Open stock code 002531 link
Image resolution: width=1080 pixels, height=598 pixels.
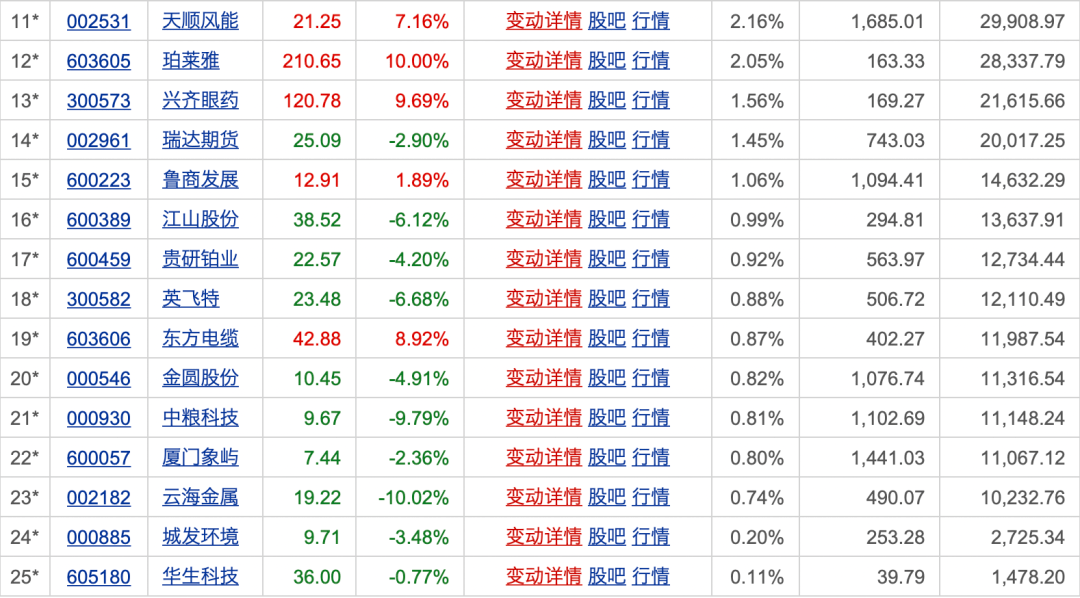tap(98, 21)
